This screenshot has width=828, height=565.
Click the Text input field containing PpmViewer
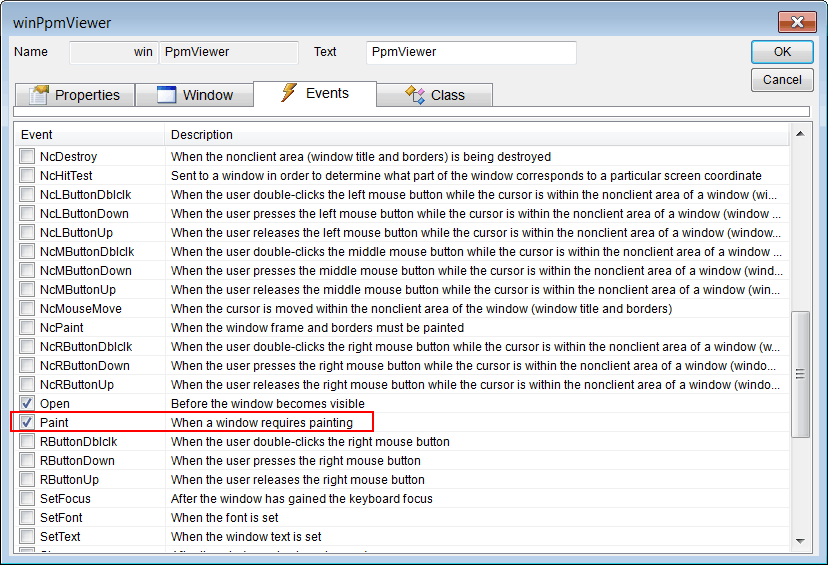(x=471, y=52)
